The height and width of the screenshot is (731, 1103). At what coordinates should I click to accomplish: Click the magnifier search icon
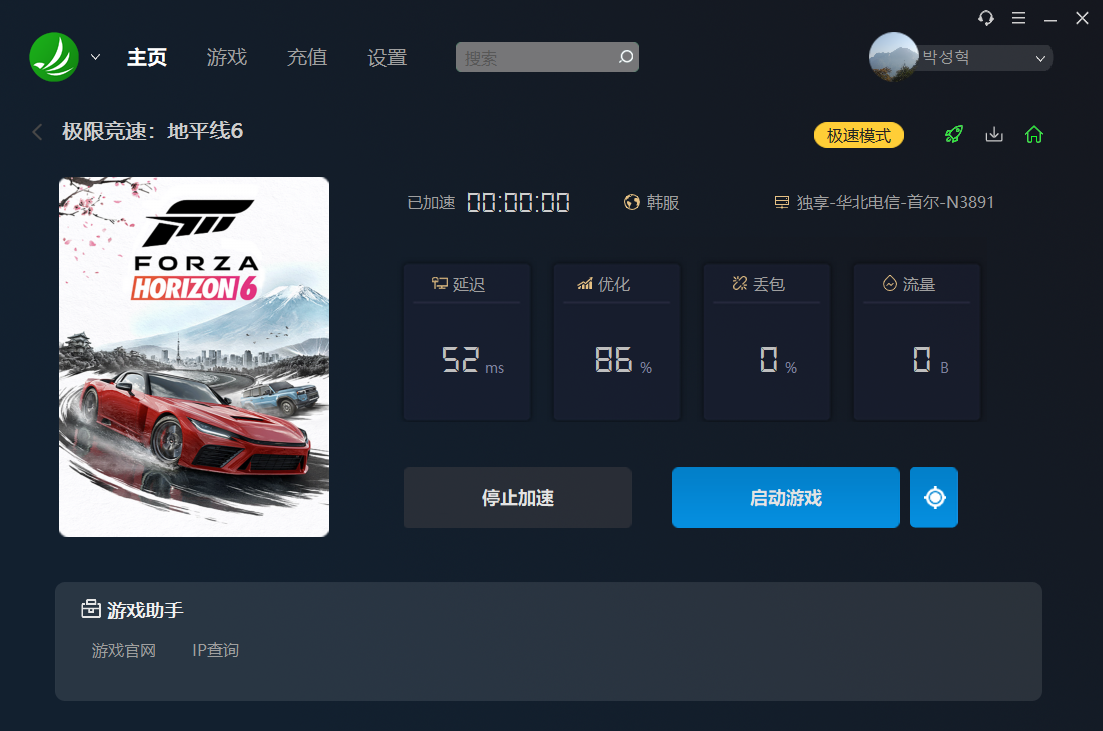625,57
